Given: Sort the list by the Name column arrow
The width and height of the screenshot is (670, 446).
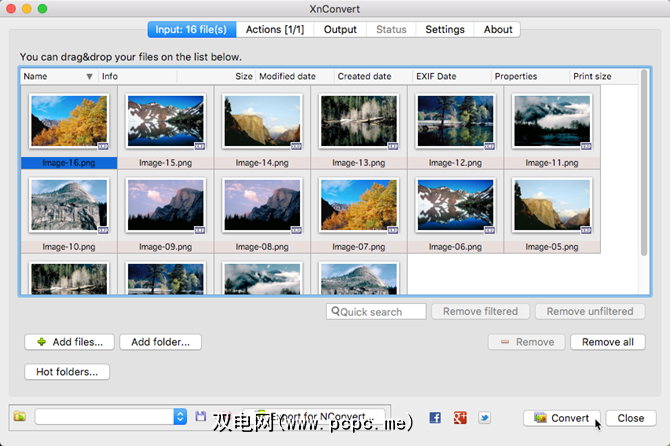Looking at the screenshot, I should 89,76.
